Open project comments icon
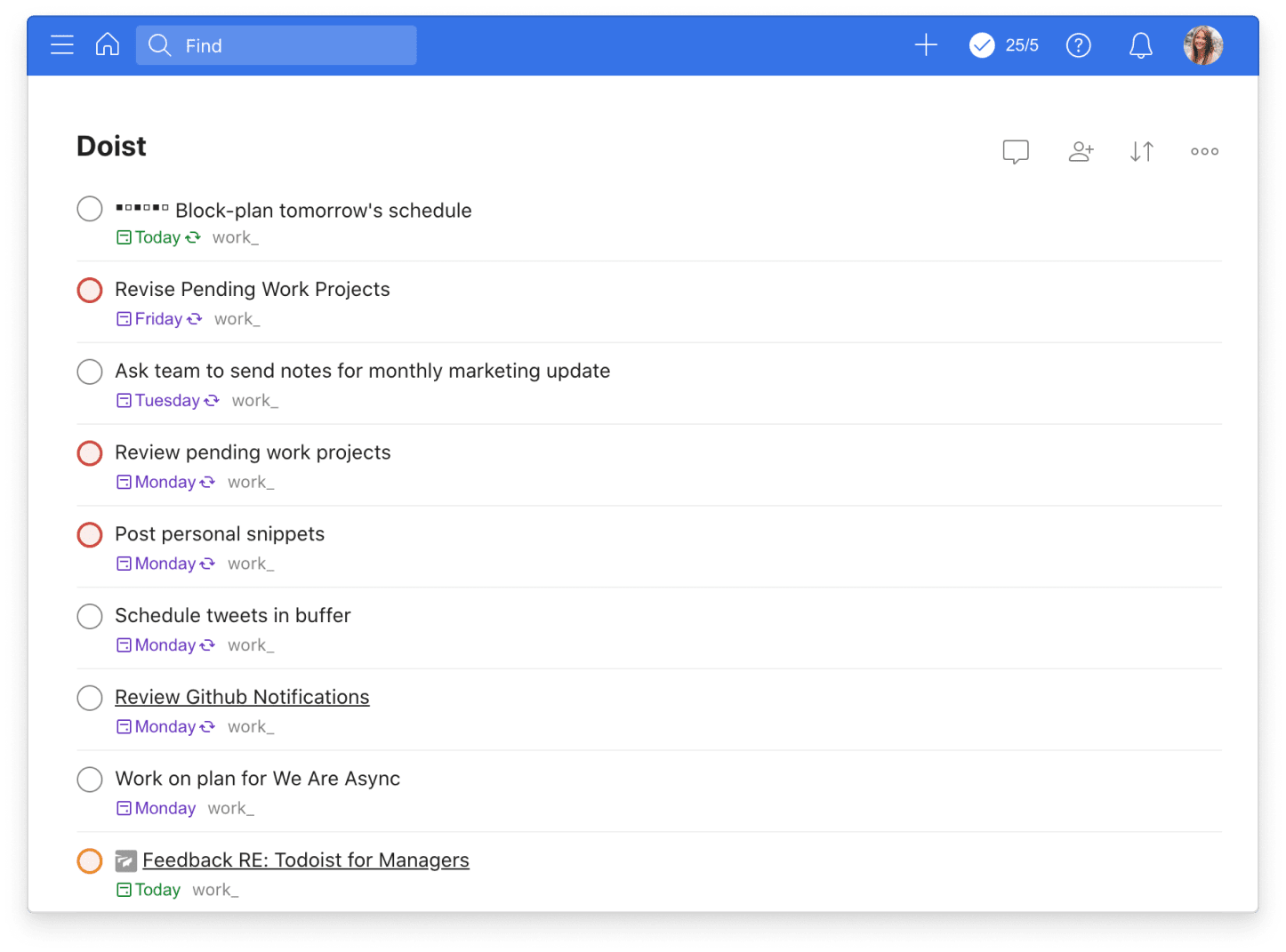 coord(1015,151)
